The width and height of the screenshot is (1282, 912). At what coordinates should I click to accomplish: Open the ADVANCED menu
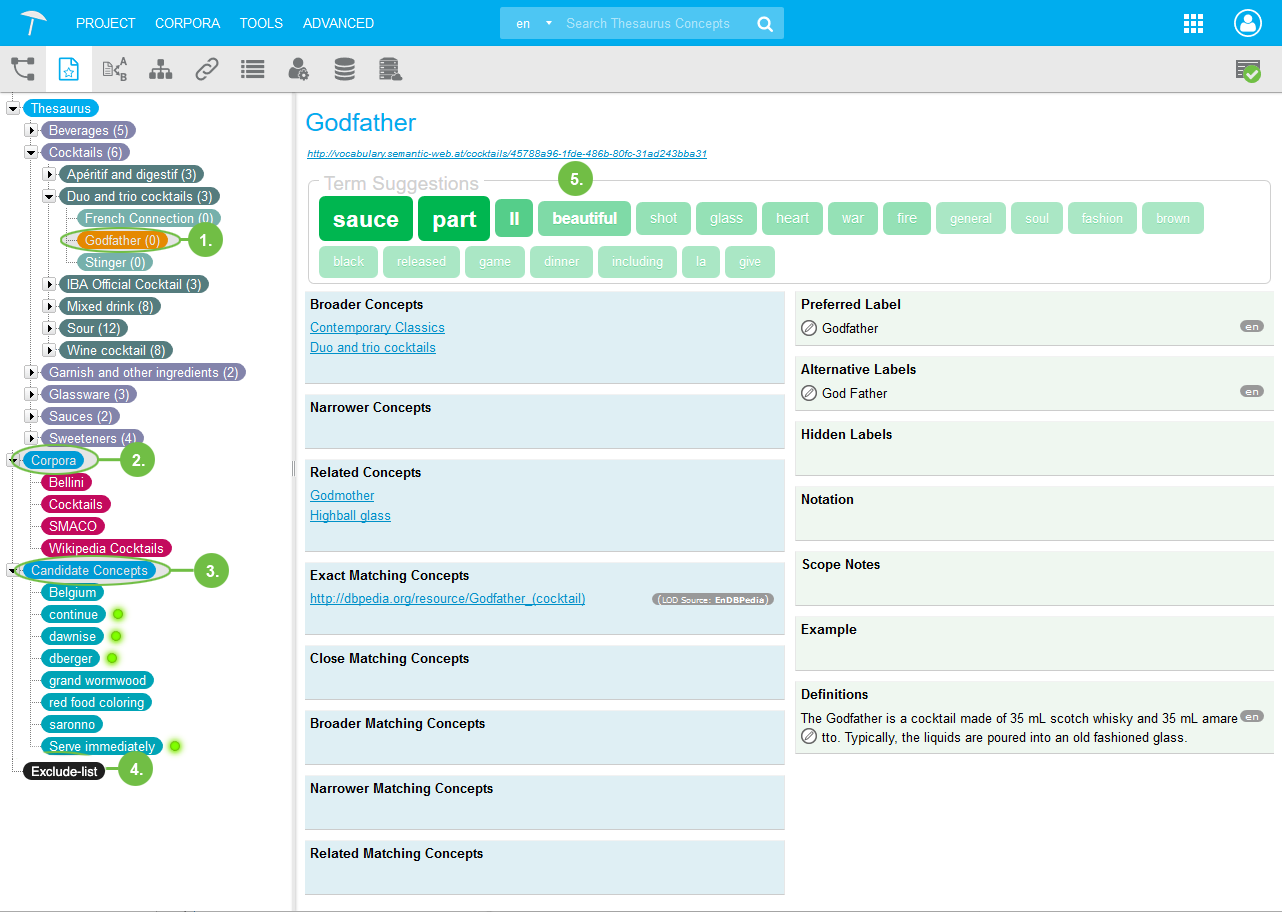click(x=338, y=23)
